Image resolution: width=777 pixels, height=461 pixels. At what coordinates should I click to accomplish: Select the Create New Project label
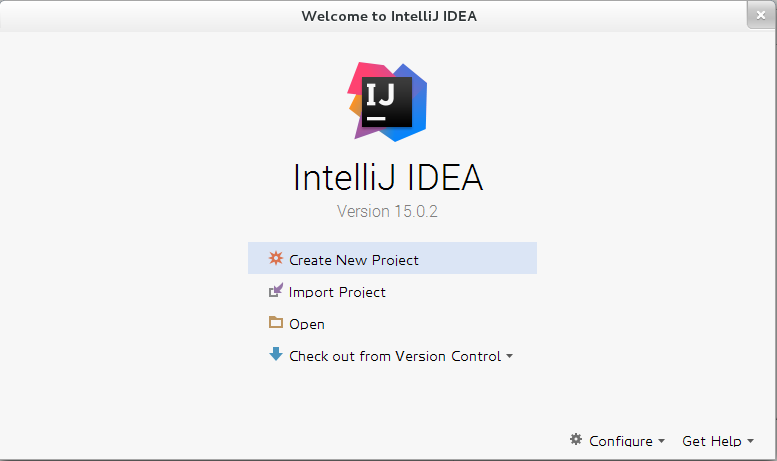pyautogui.click(x=354, y=260)
